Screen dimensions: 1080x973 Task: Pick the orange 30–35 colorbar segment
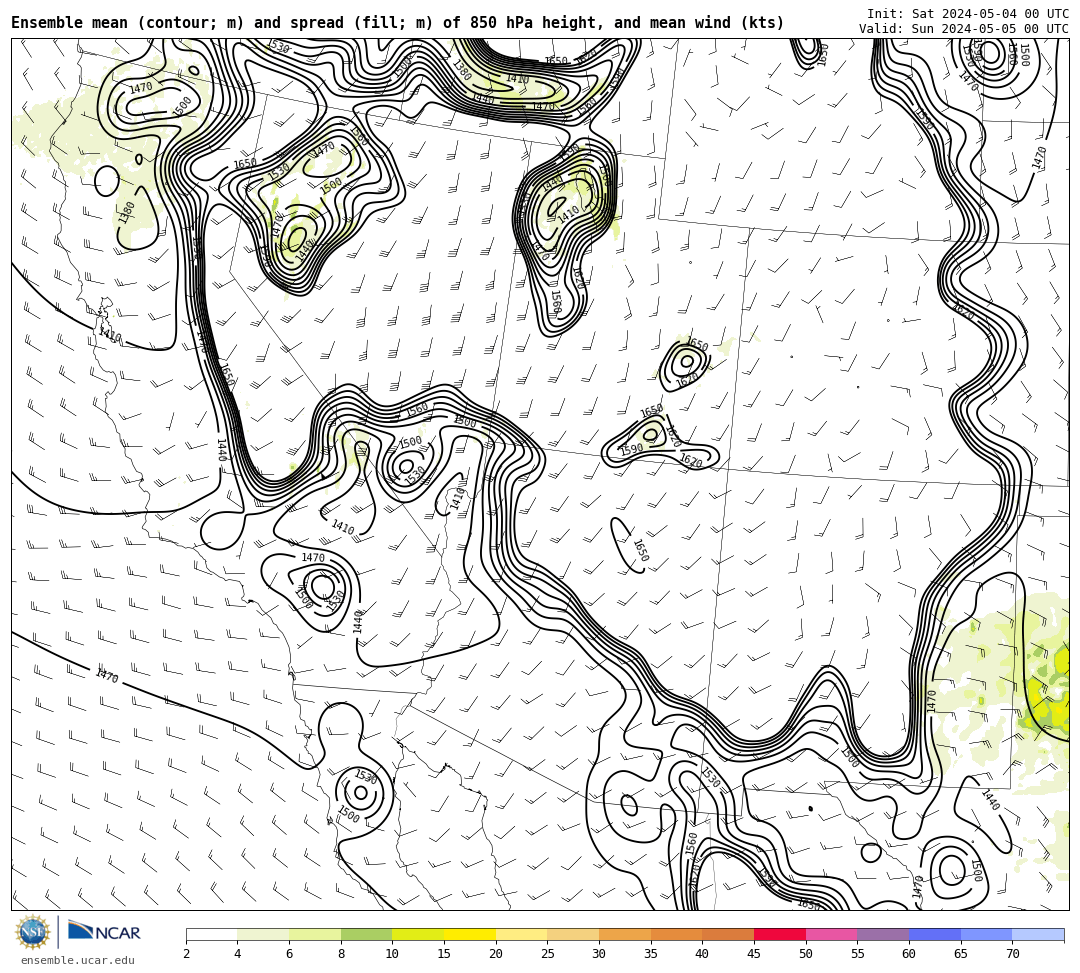(625, 934)
